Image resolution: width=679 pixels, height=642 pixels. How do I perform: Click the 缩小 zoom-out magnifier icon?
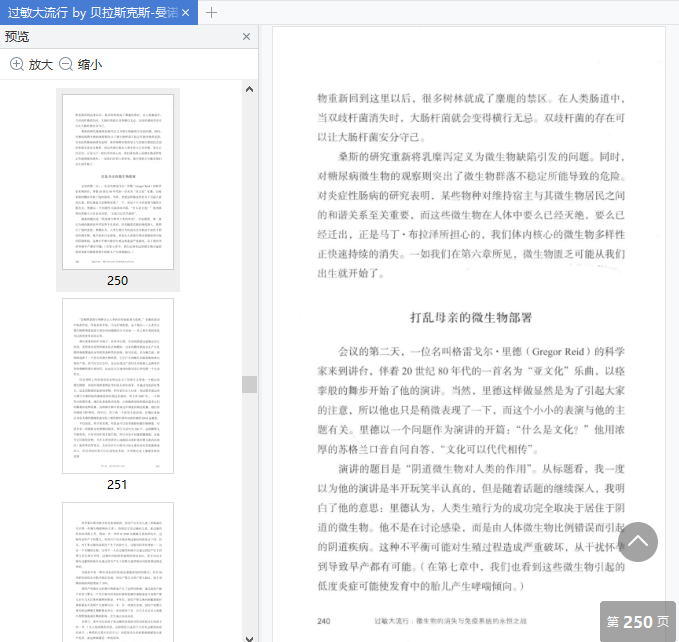(x=66, y=64)
